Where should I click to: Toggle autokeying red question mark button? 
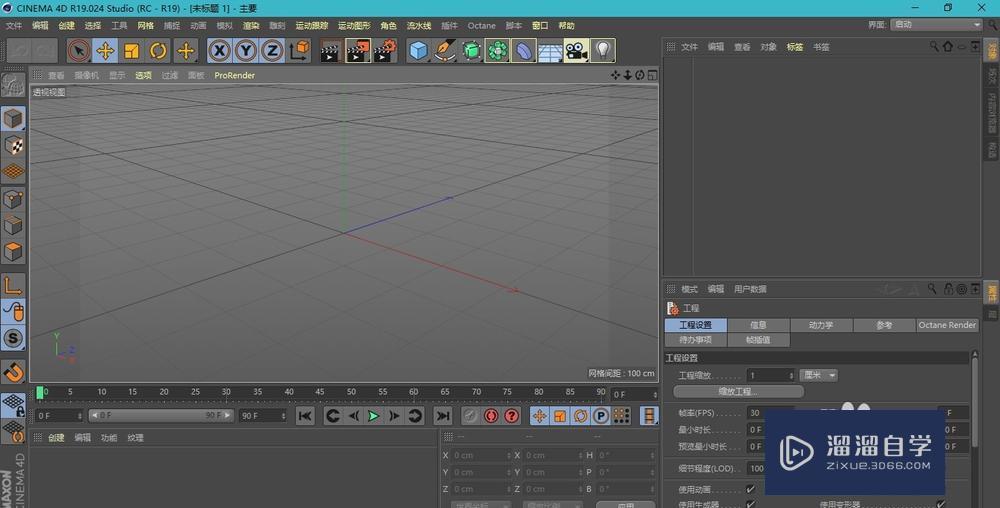click(x=511, y=416)
